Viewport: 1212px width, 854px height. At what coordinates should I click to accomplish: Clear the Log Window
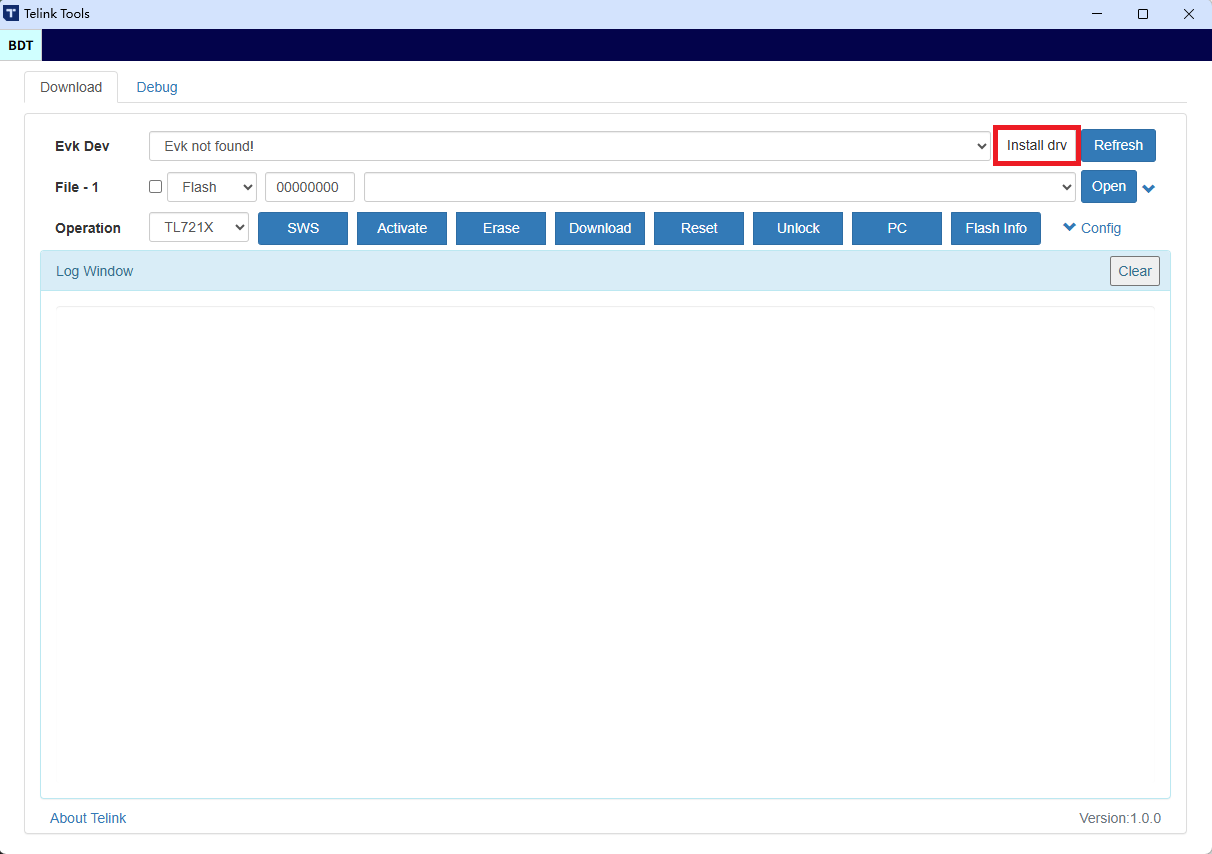1134,271
